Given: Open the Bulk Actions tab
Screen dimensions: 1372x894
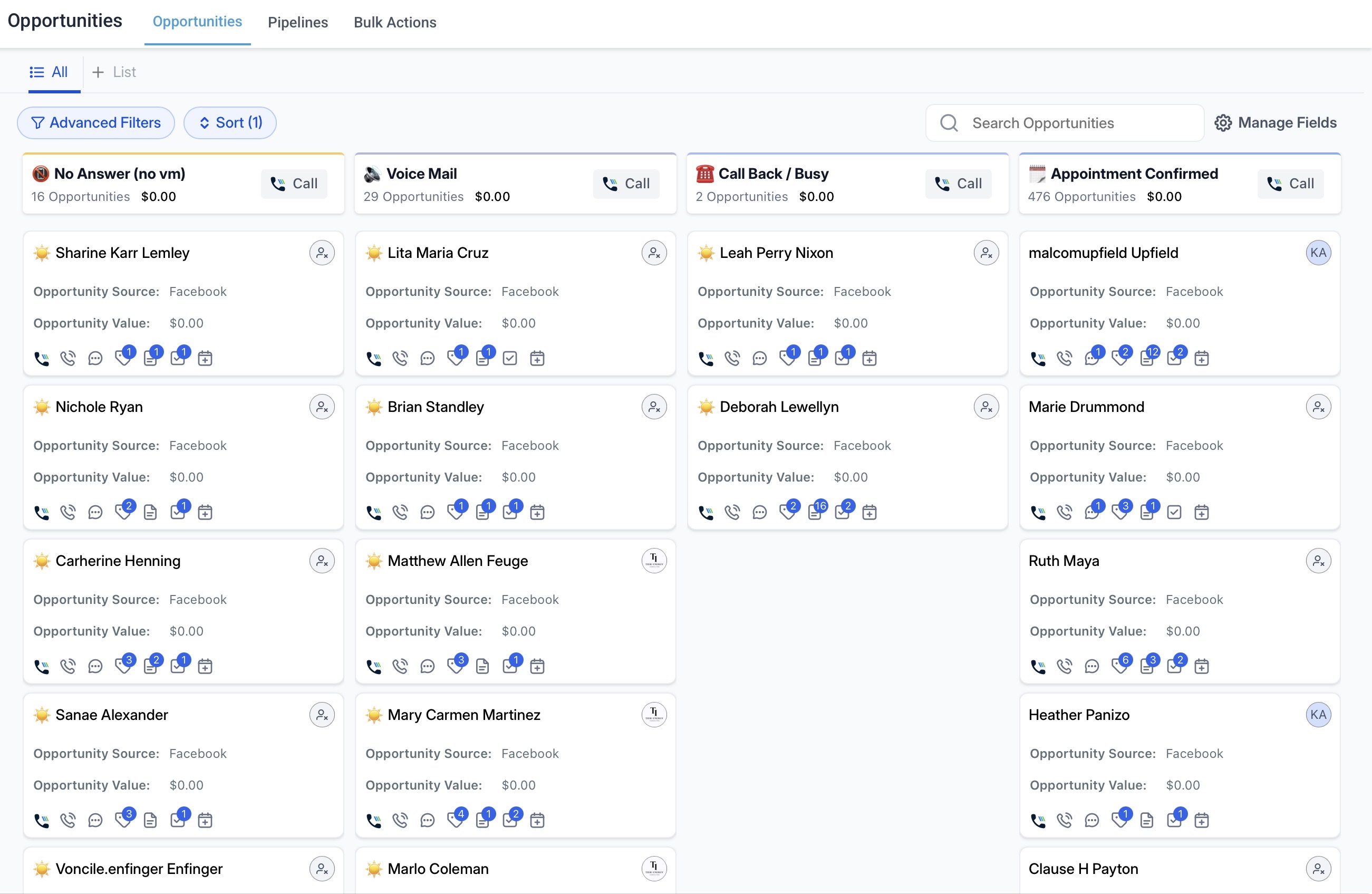Looking at the screenshot, I should [395, 23].
